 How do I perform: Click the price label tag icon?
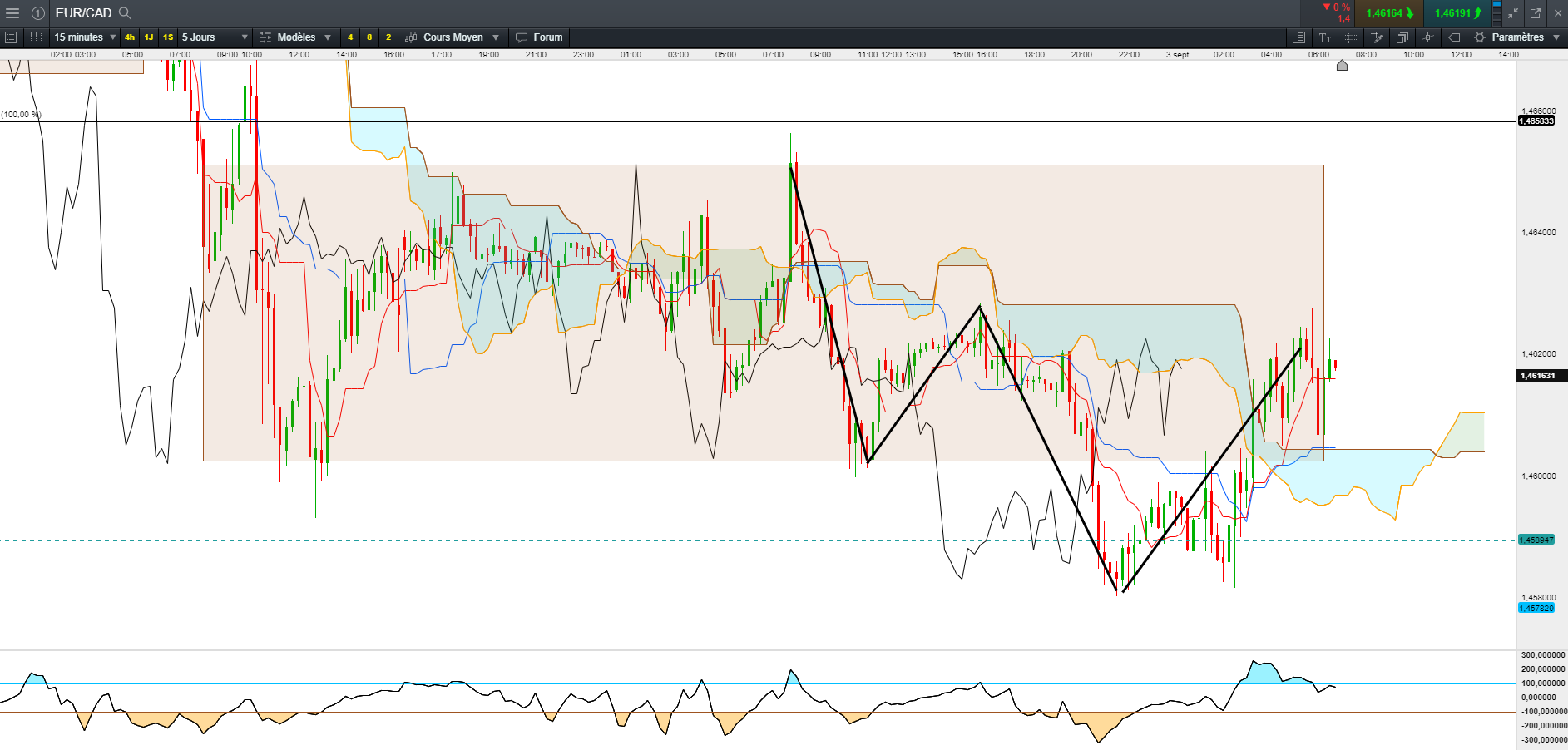point(1454,37)
